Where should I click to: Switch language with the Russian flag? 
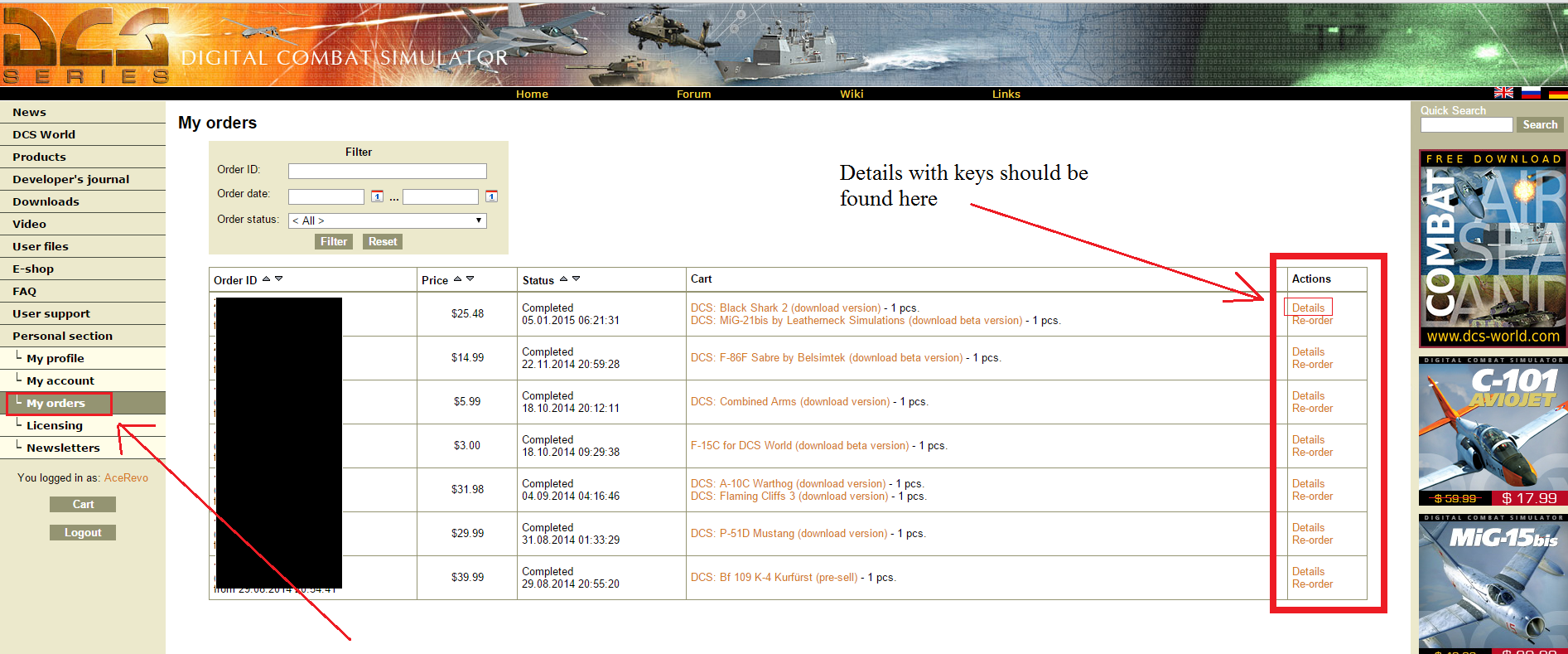tap(1531, 93)
